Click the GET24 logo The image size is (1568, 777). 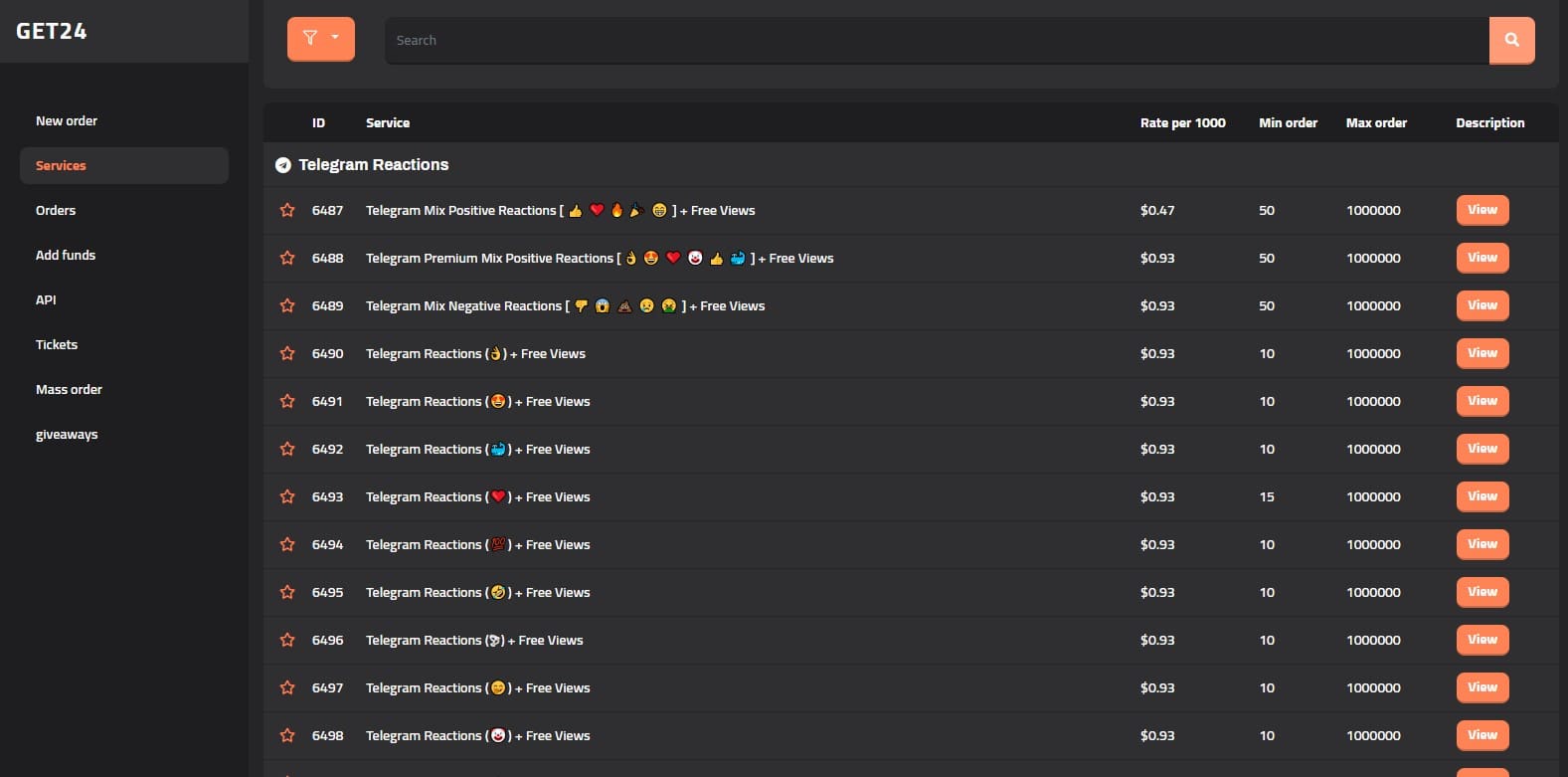pos(52,32)
